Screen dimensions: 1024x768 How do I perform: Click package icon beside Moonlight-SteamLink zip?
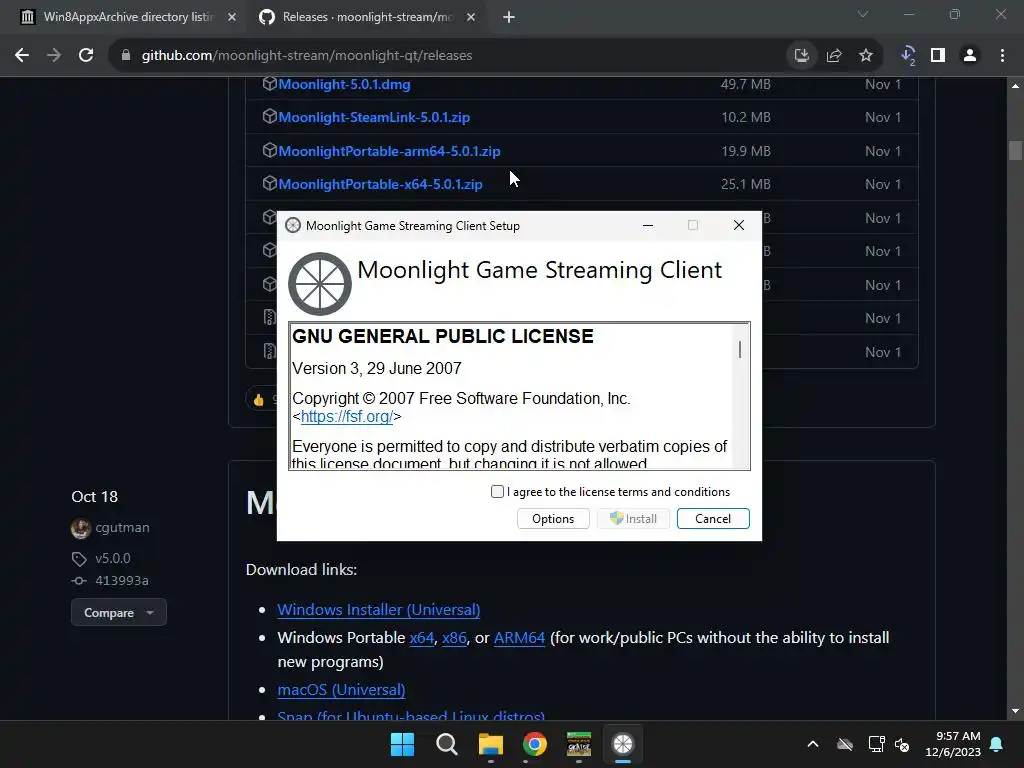click(x=269, y=116)
